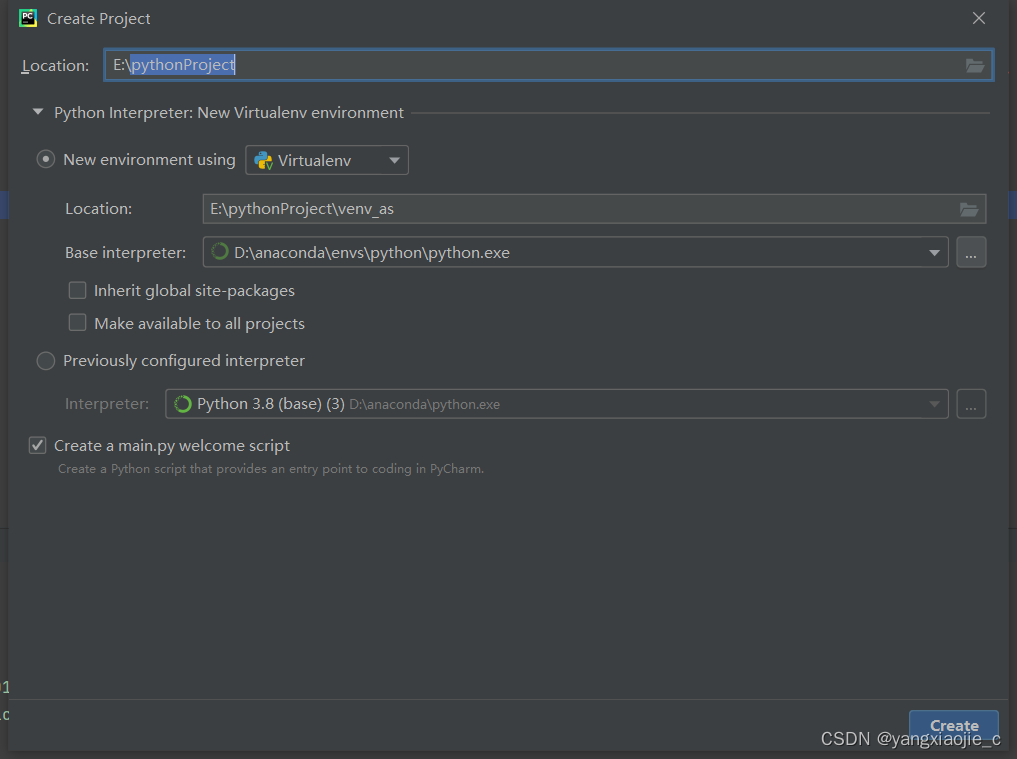Screen dimensions: 1017x759
Task: Enable Inherit global site-packages checkbox
Action: pos(77,290)
